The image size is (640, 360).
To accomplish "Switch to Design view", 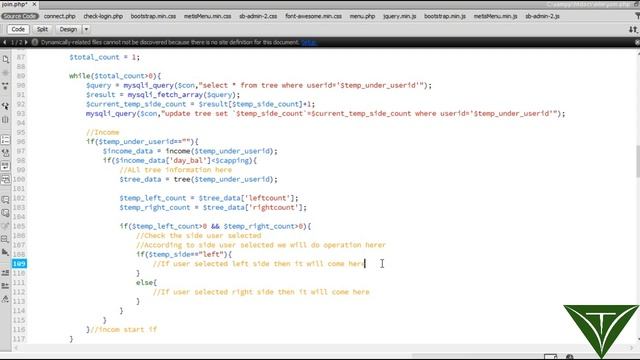I will pyautogui.click(x=68, y=29).
